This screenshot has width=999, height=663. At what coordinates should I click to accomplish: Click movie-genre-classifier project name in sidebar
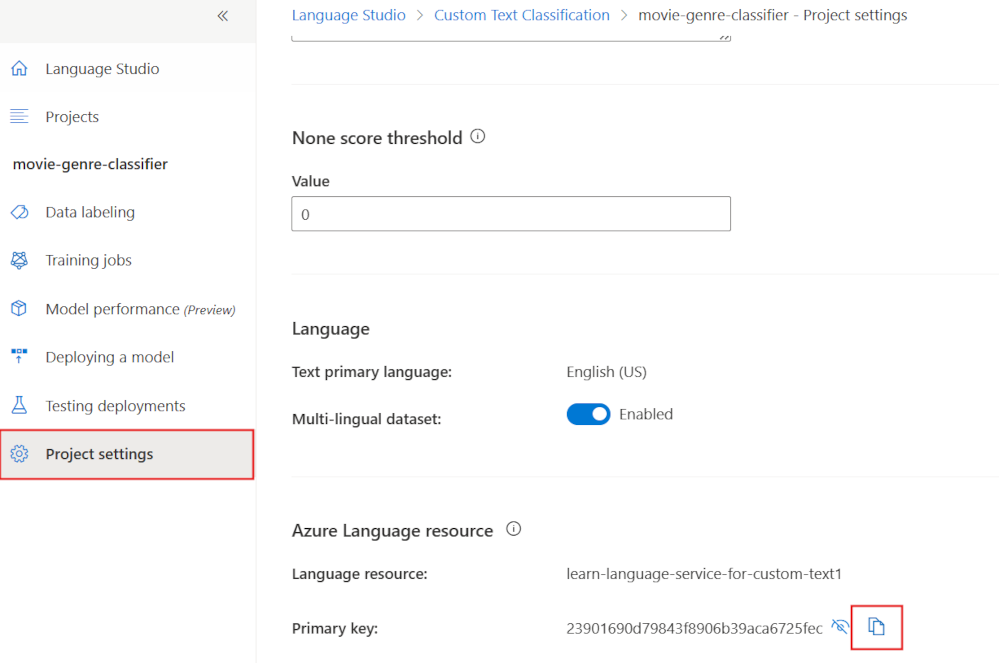tap(90, 164)
